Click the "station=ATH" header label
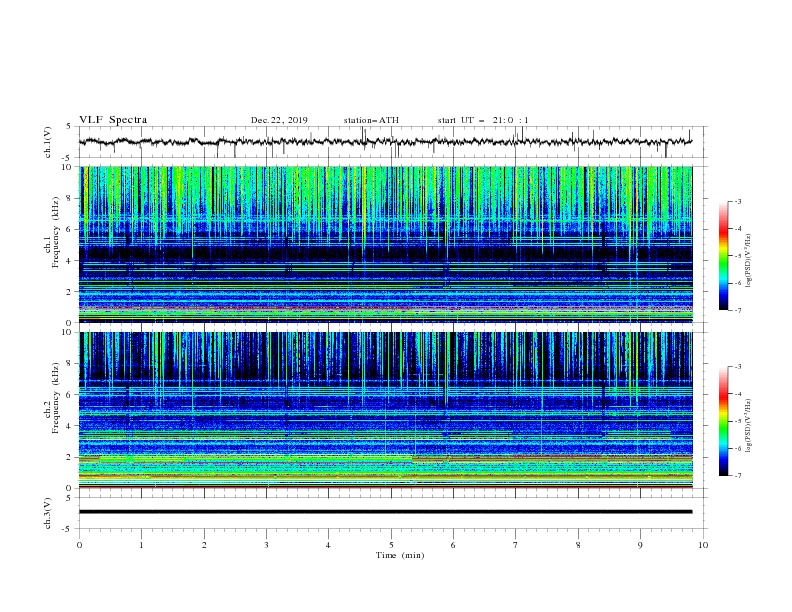 [x=371, y=120]
